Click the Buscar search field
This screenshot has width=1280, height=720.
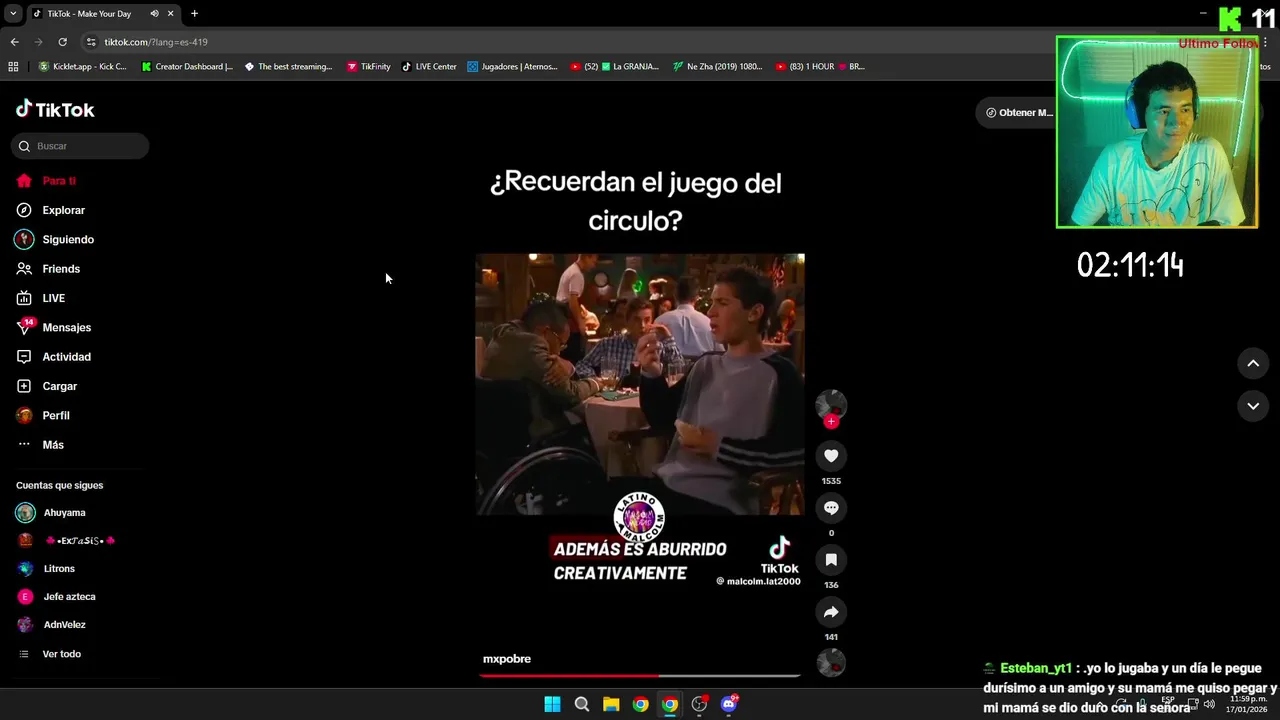point(80,146)
